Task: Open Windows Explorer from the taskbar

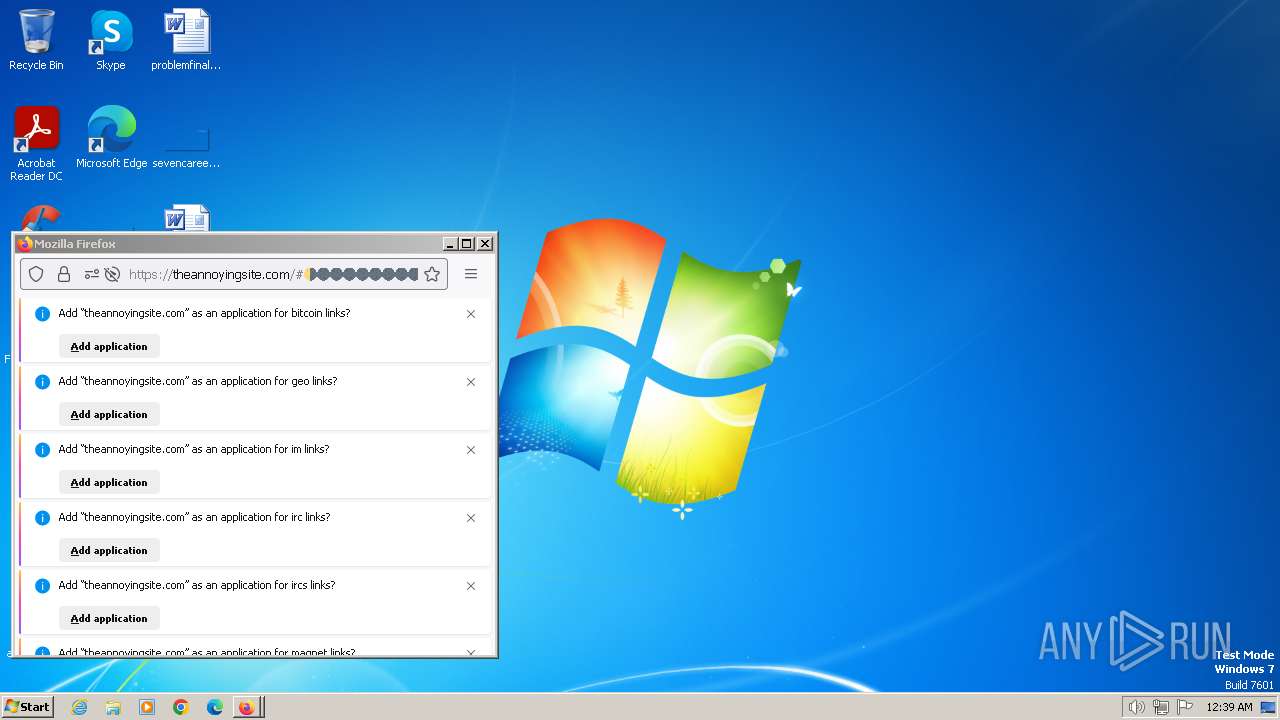Action: (x=113, y=707)
